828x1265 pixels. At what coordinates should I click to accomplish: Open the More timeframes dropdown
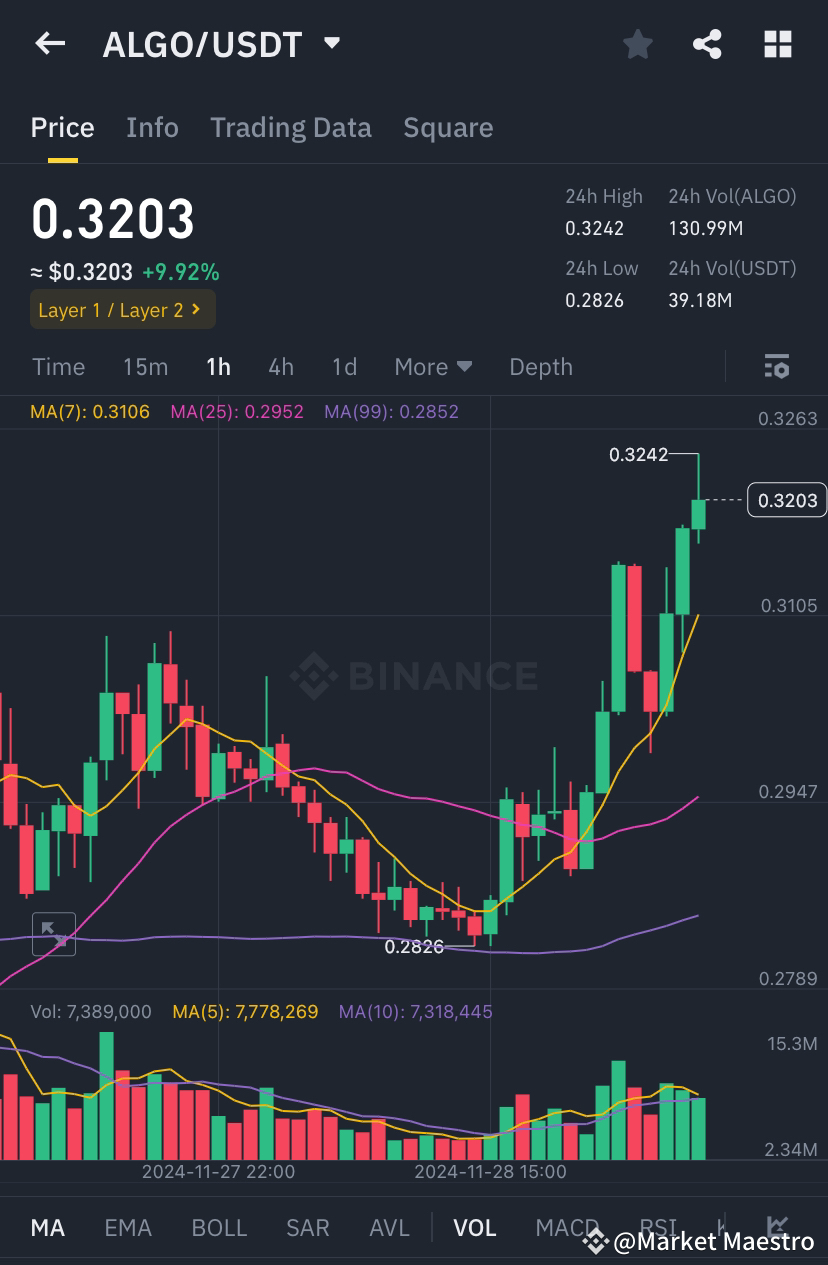point(433,367)
